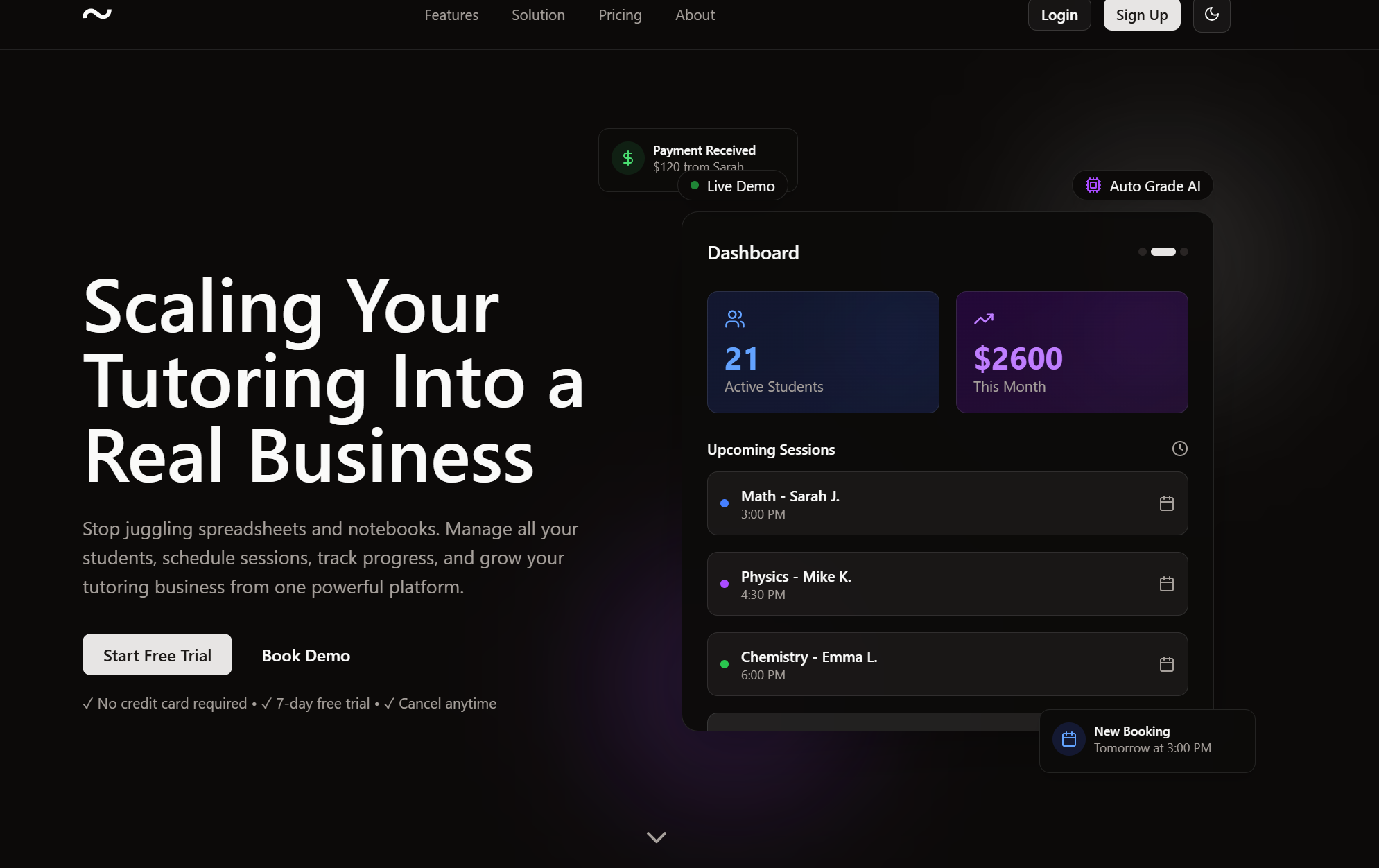Click the Start Free Trial button

pyautogui.click(x=157, y=655)
